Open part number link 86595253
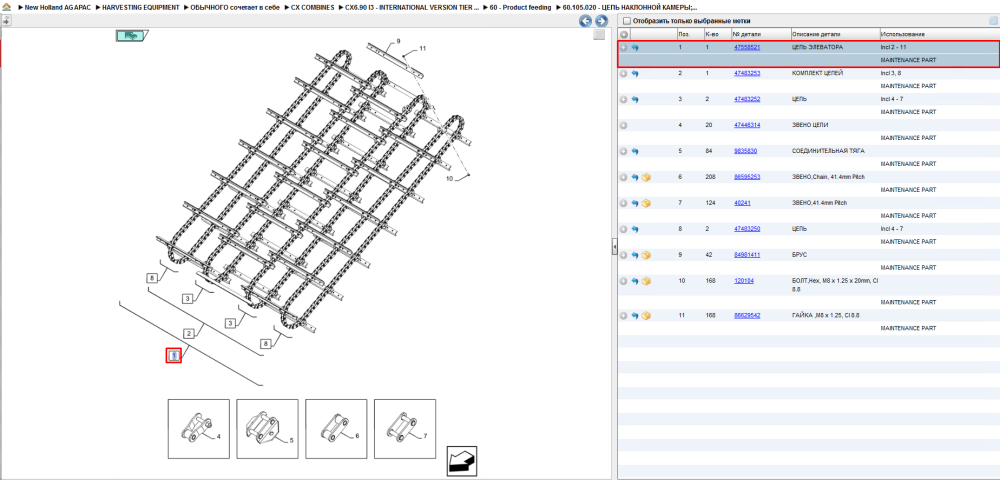This screenshot has width=1000, height=480. [x=747, y=177]
